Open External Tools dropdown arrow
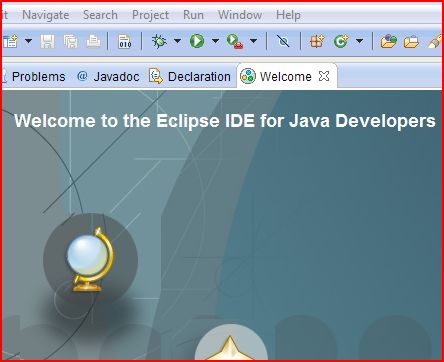This screenshot has width=444, height=362. coord(254,41)
